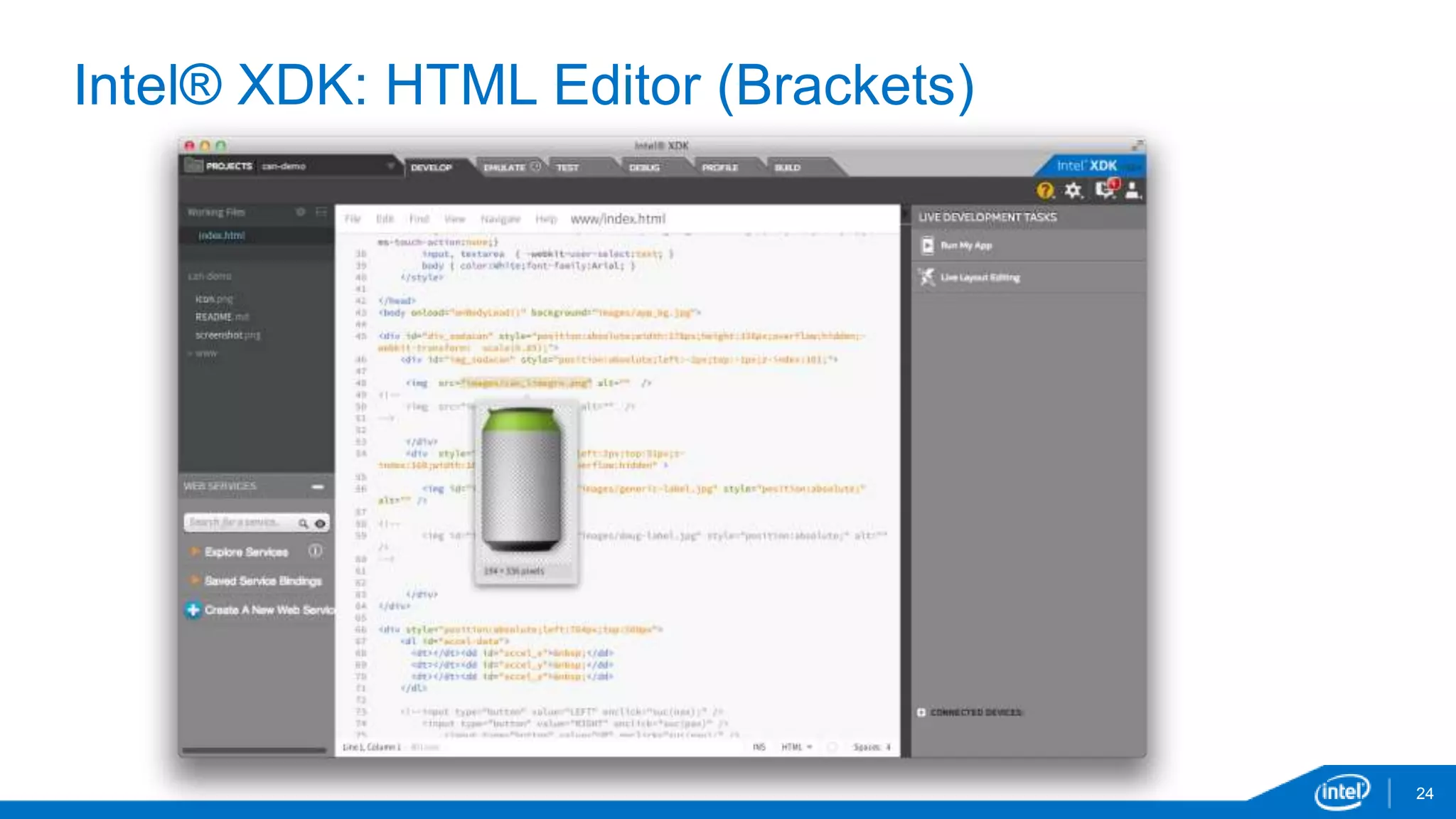Click Live Layout Editing

[980, 277]
